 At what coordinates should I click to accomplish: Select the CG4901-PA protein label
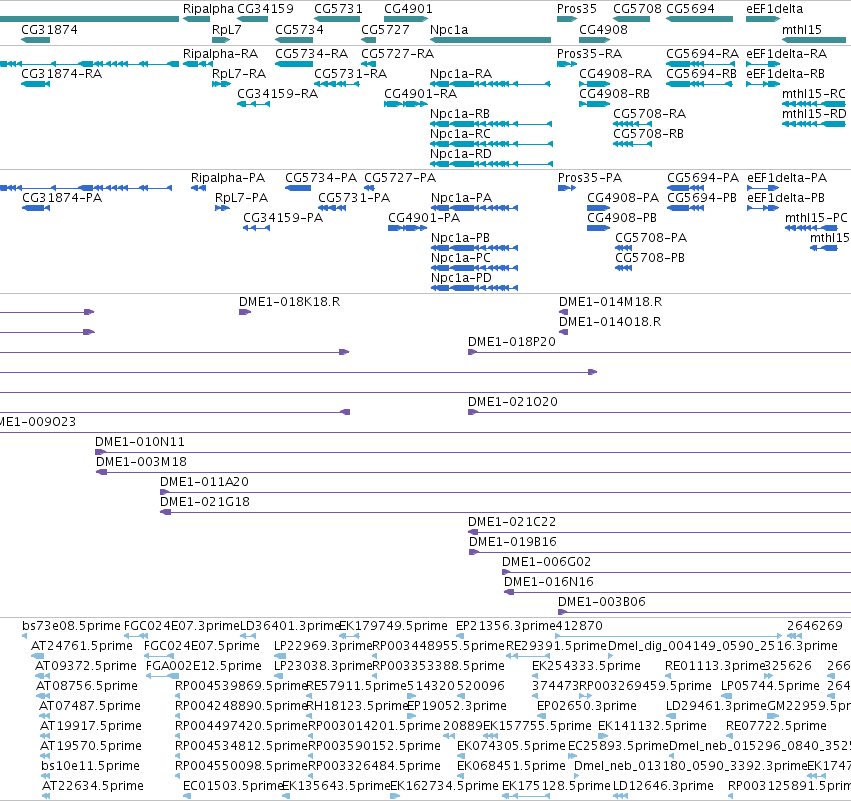tap(424, 218)
